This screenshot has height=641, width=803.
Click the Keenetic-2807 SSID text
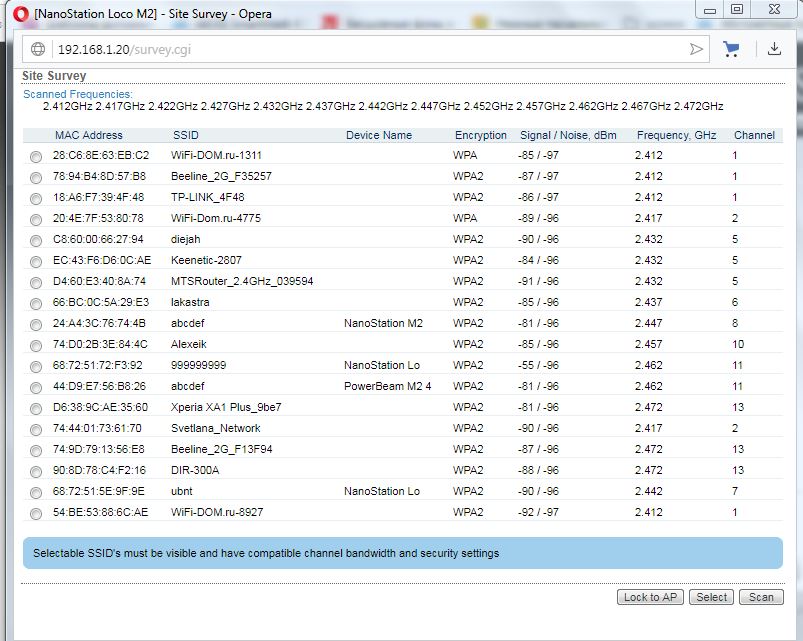coord(206,260)
